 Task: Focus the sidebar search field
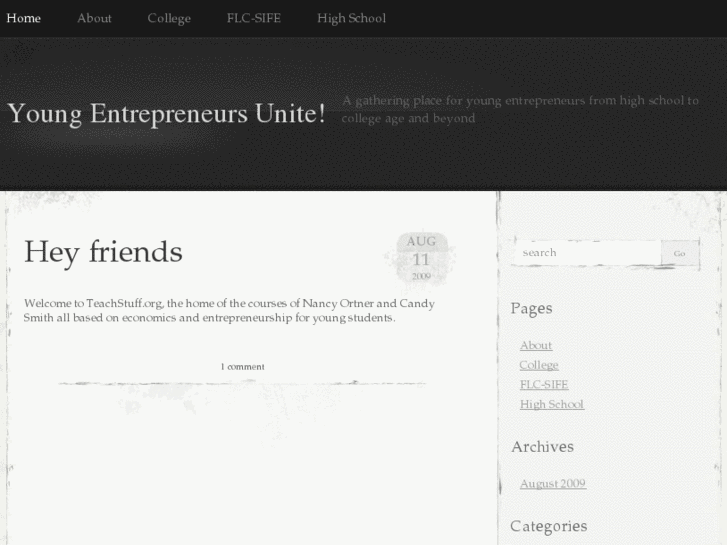[x=584, y=253]
